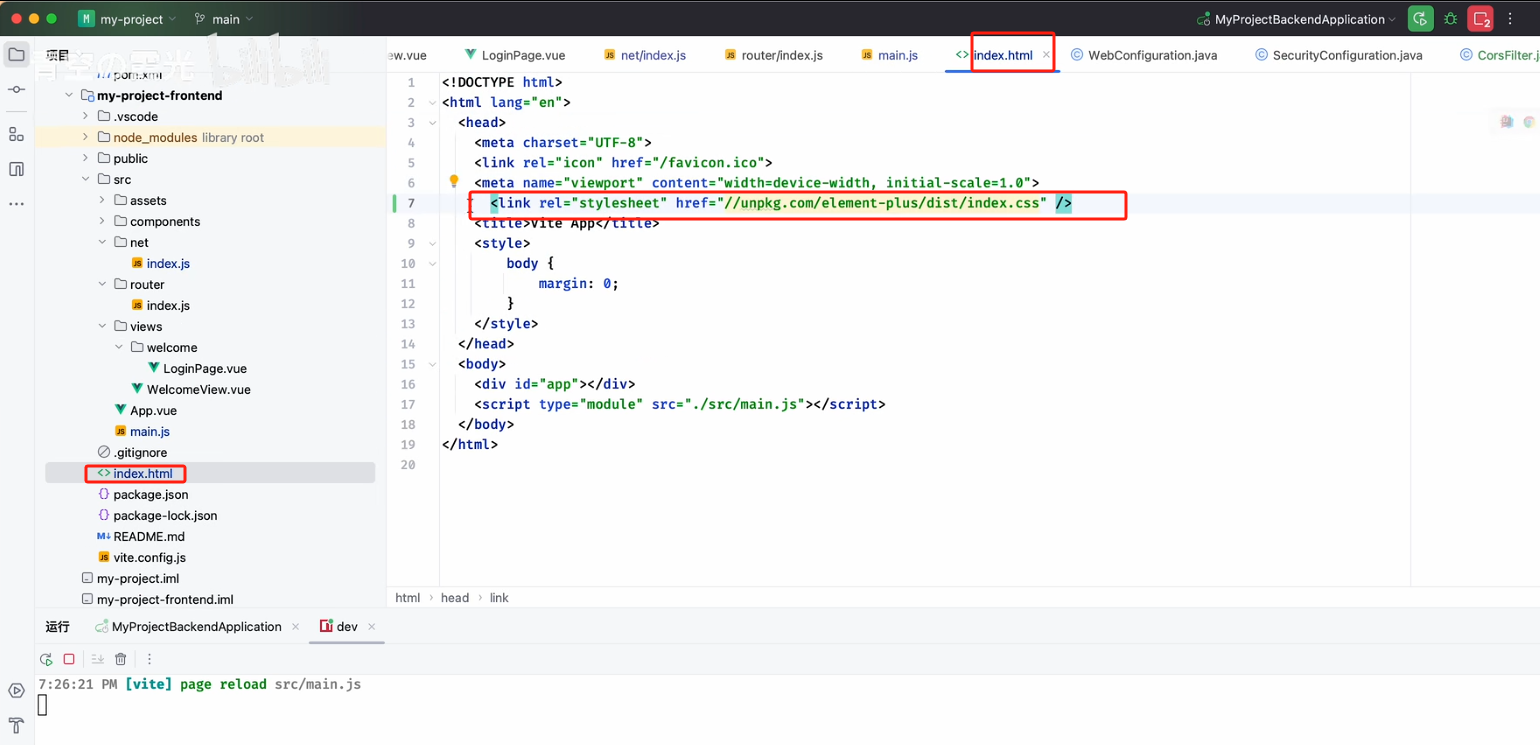Switch to router/index.js editor tab
This screenshot has width=1540, height=745.
click(773, 55)
